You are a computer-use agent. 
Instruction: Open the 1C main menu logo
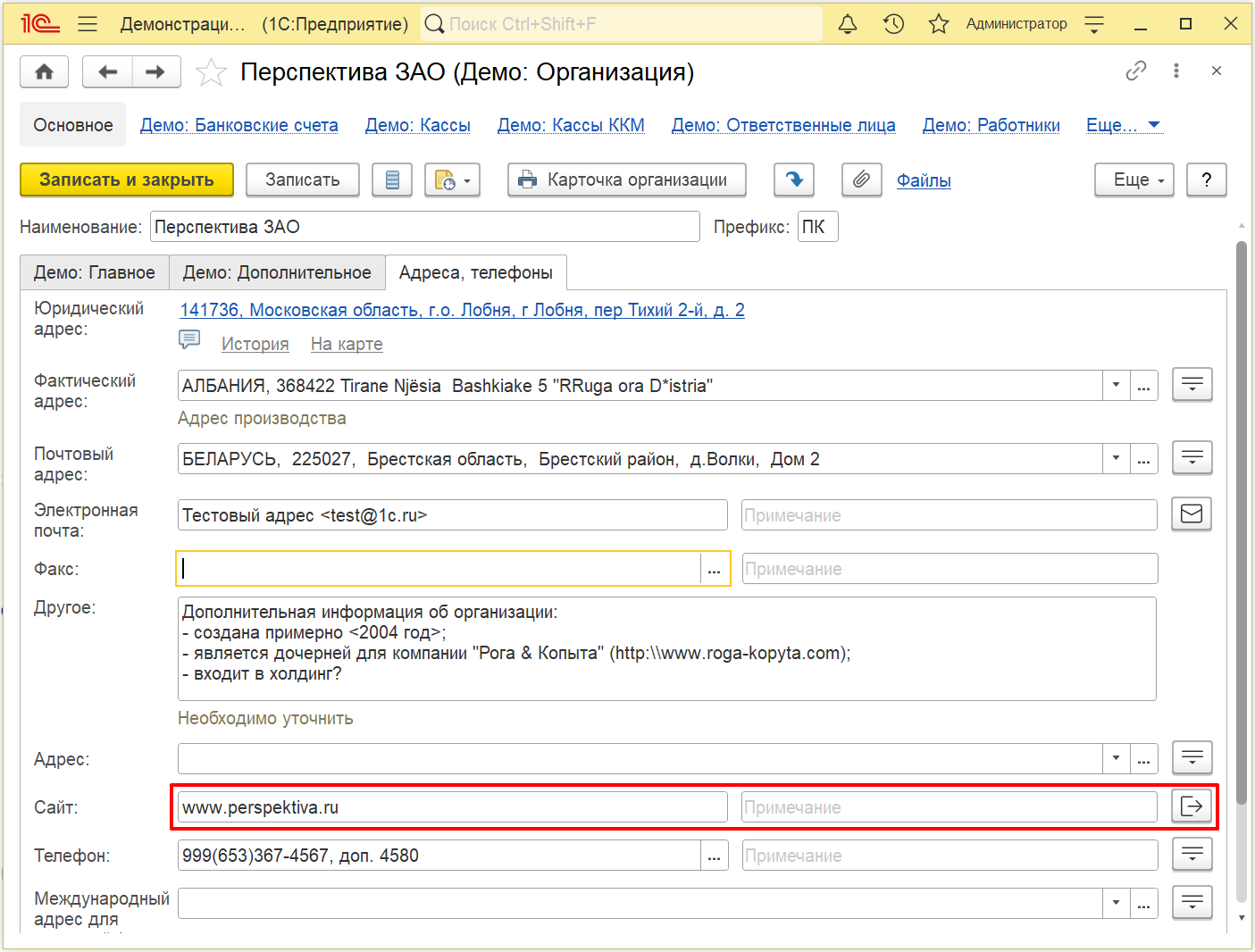click(x=40, y=24)
